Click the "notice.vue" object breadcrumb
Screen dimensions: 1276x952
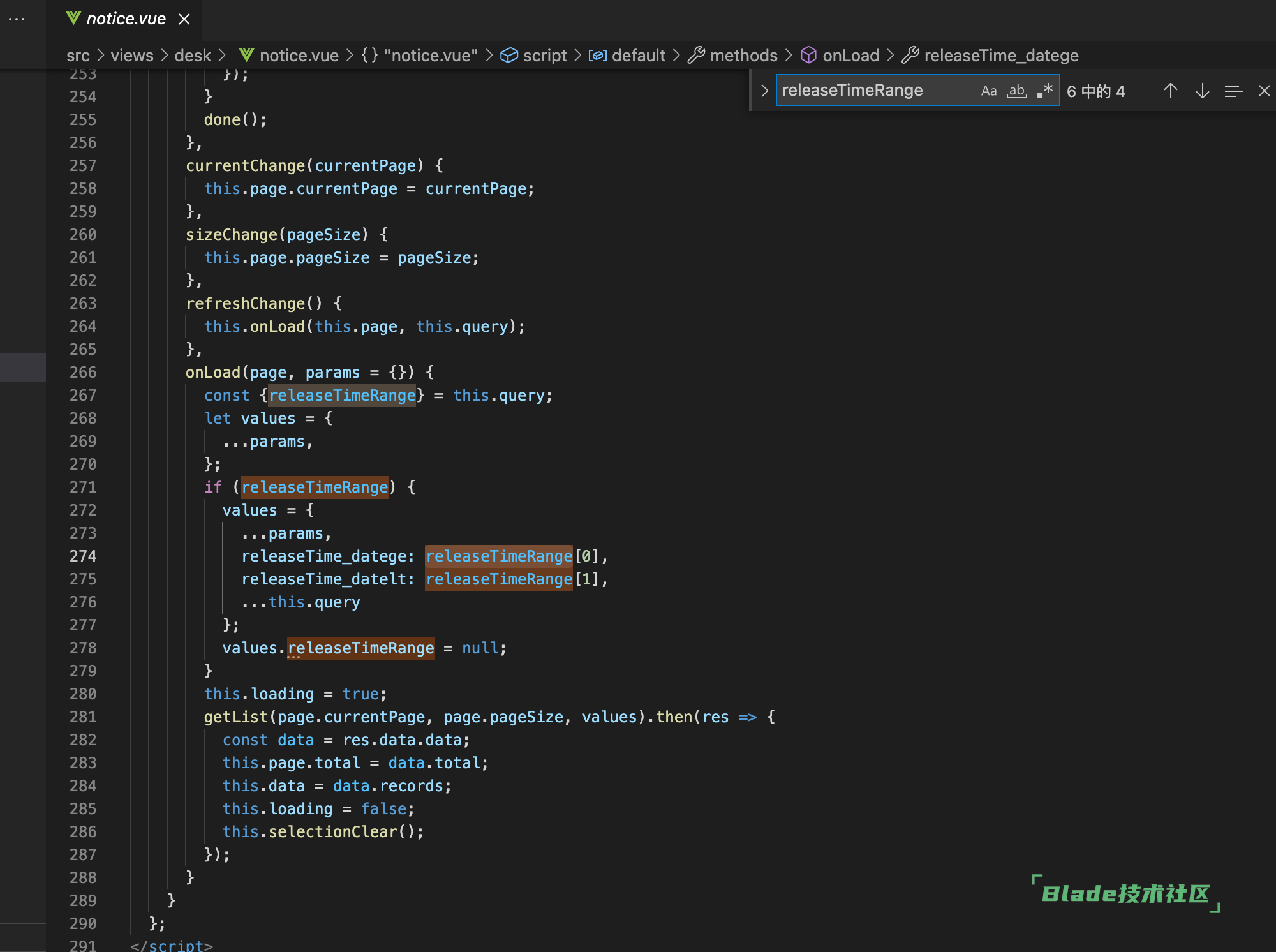click(431, 56)
